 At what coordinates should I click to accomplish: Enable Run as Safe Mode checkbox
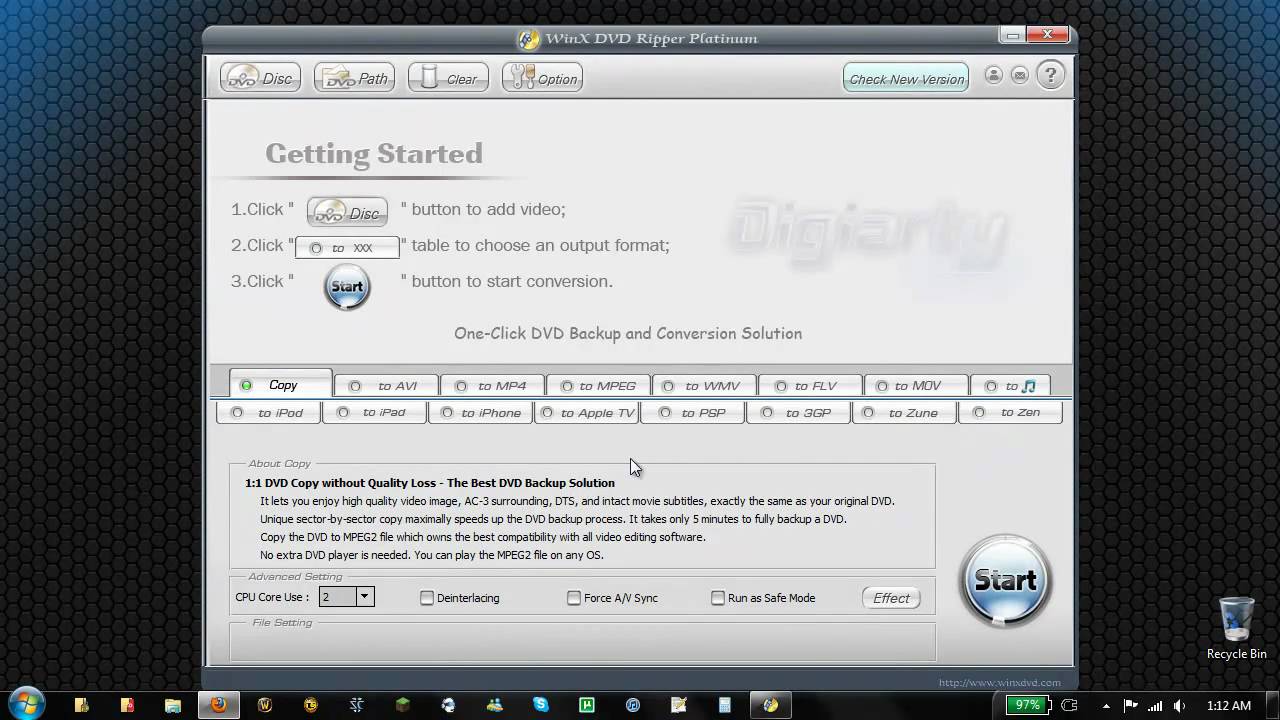[x=718, y=598]
